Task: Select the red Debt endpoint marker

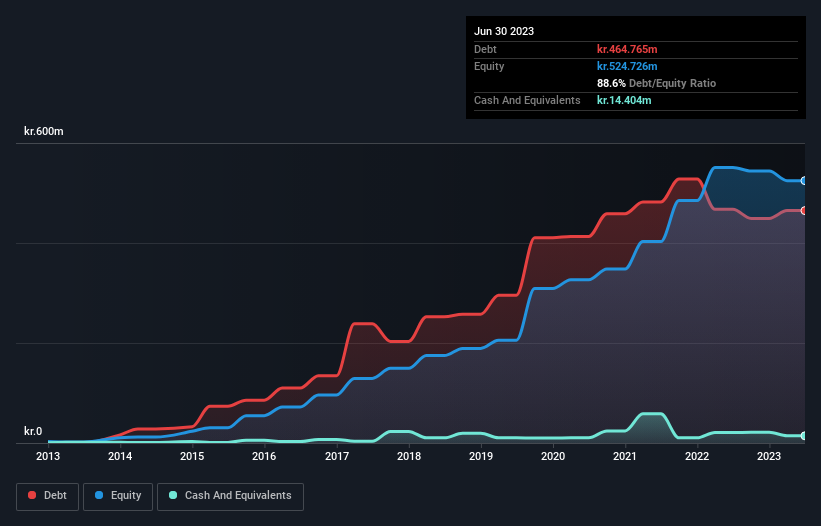Action: click(x=804, y=210)
